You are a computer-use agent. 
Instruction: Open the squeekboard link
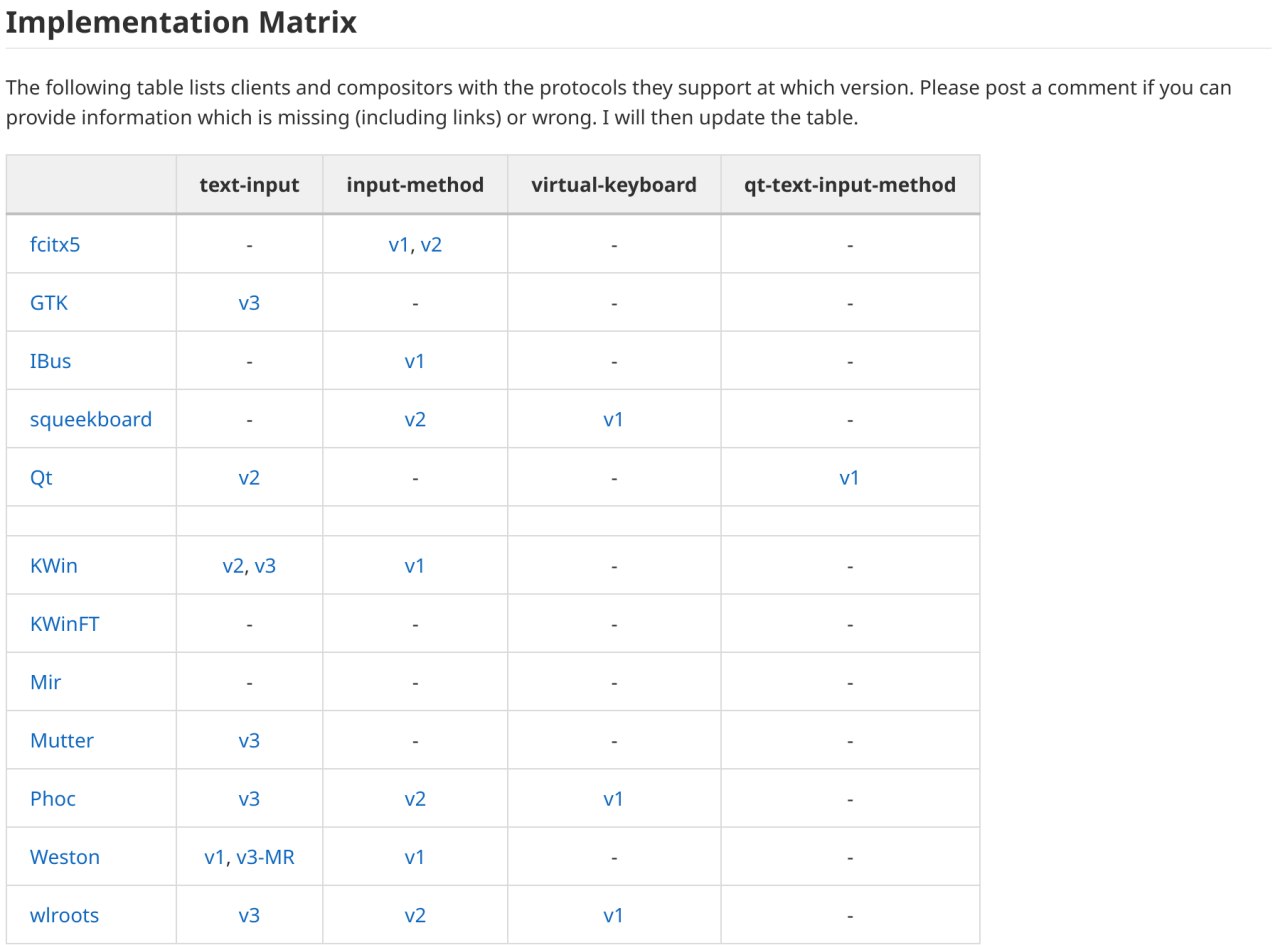(91, 419)
